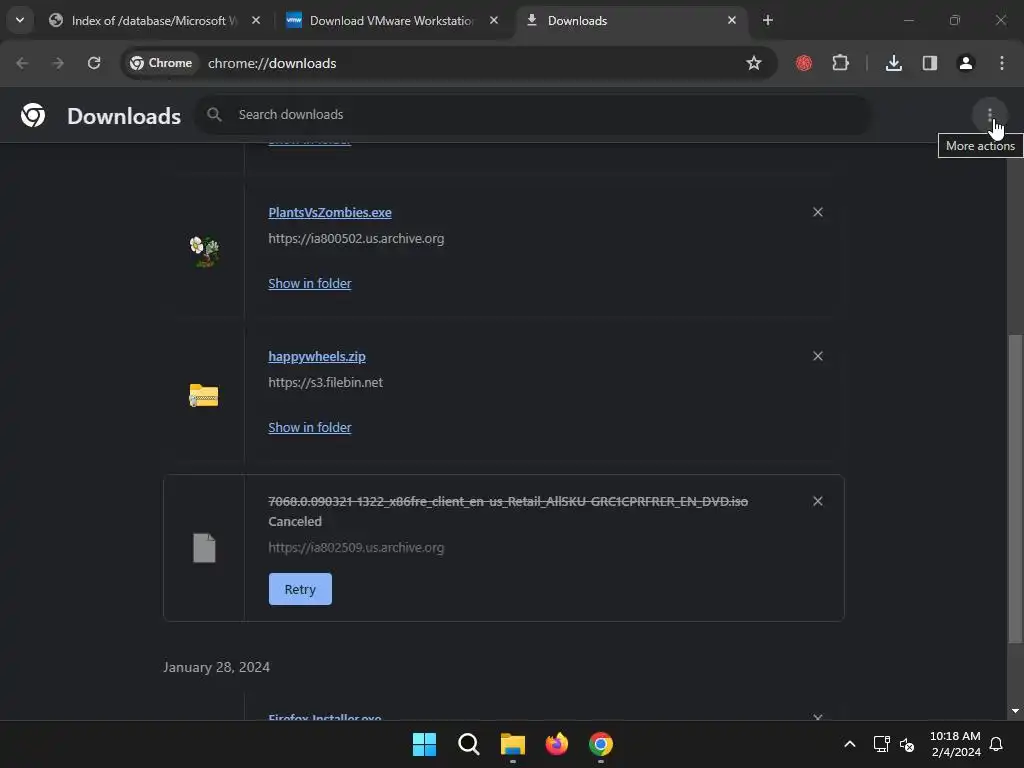
Task: Switch to Download VMware Workstation tab
Action: [392, 21]
